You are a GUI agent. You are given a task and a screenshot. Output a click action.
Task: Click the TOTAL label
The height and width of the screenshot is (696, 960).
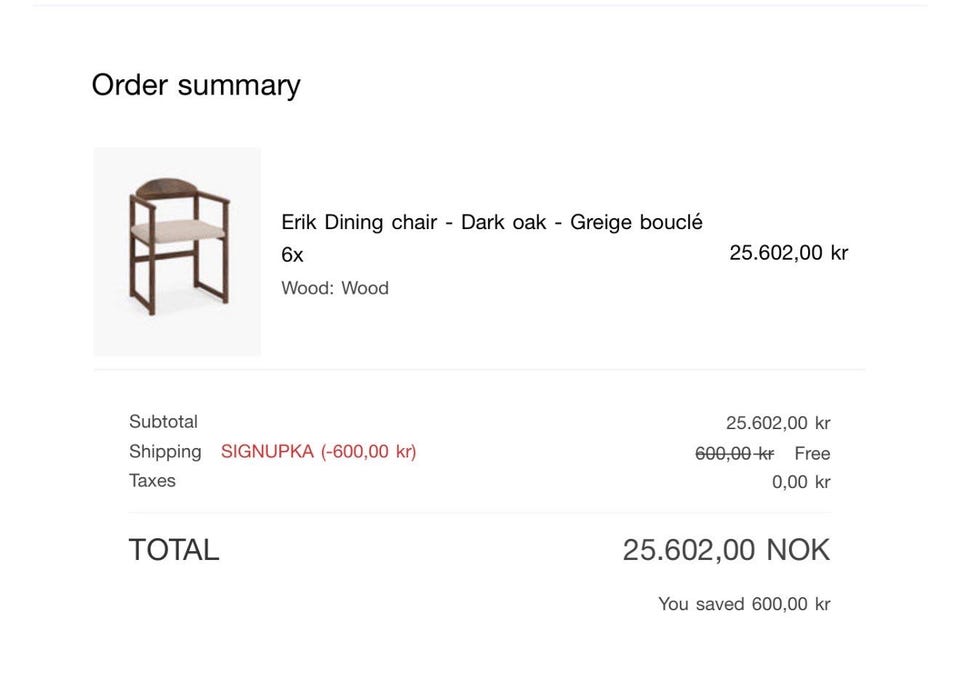[x=173, y=550]
